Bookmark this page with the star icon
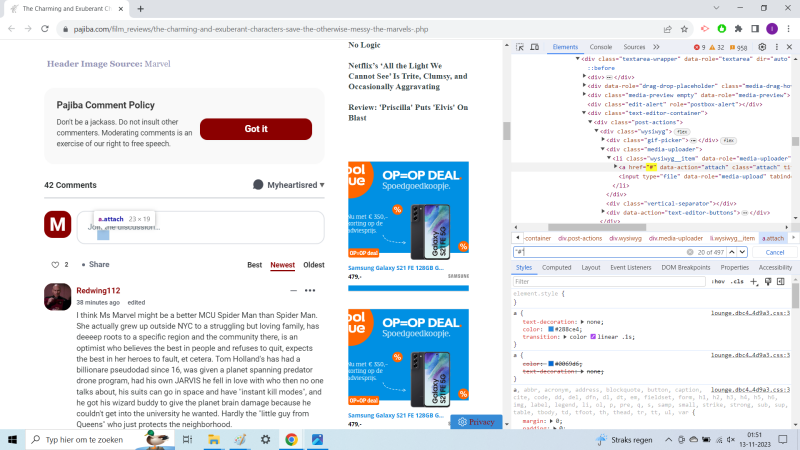This screenshot has width=800, height=450. pos(684,29)
